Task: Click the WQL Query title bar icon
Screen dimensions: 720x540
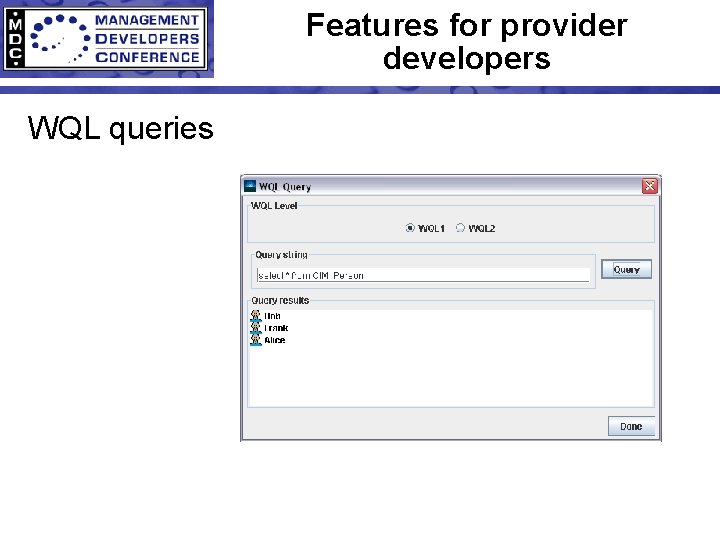Action: coord(250,186)
